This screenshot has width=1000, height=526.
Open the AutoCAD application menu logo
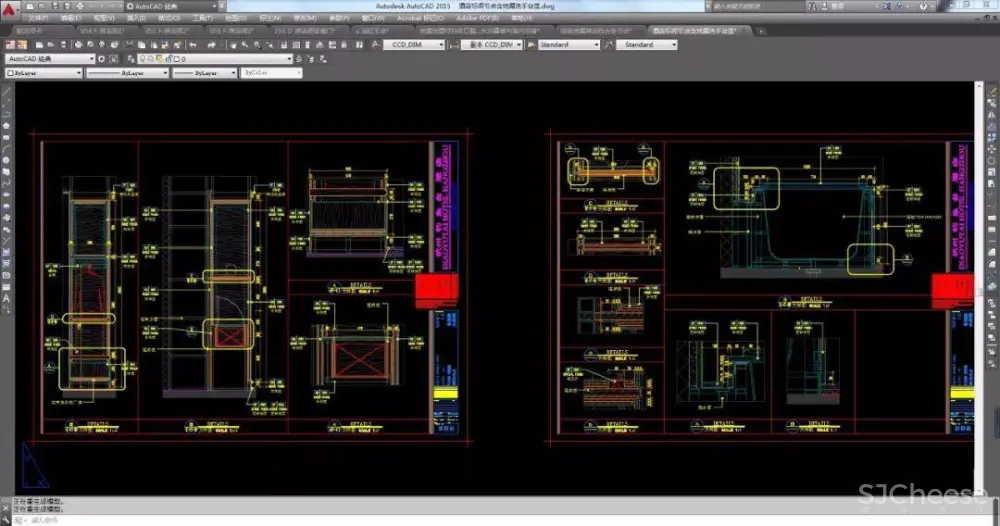click(8, 8)
